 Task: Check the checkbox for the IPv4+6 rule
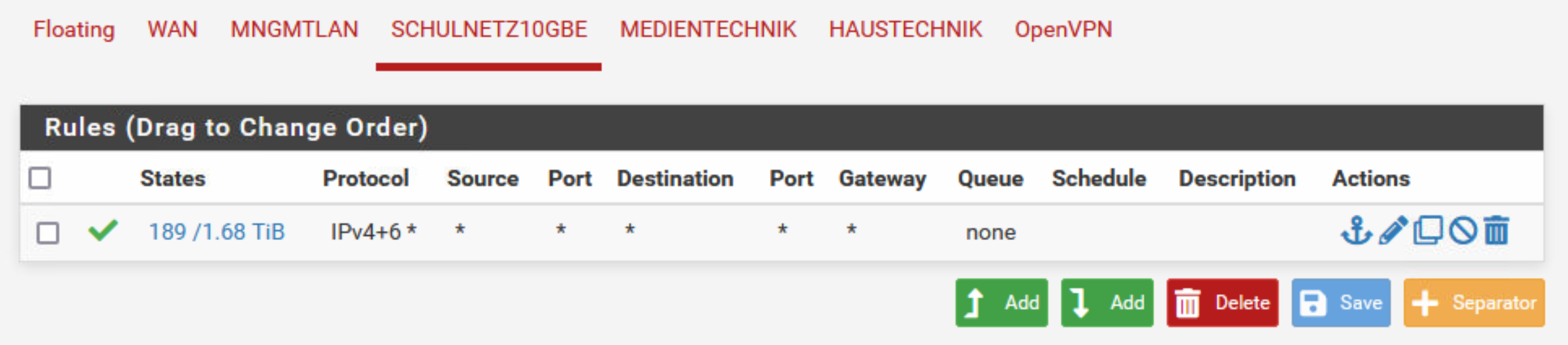coord(48,233)
